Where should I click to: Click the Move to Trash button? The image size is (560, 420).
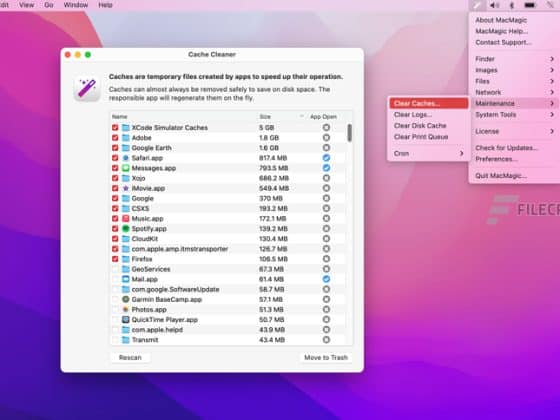(326, 358)
